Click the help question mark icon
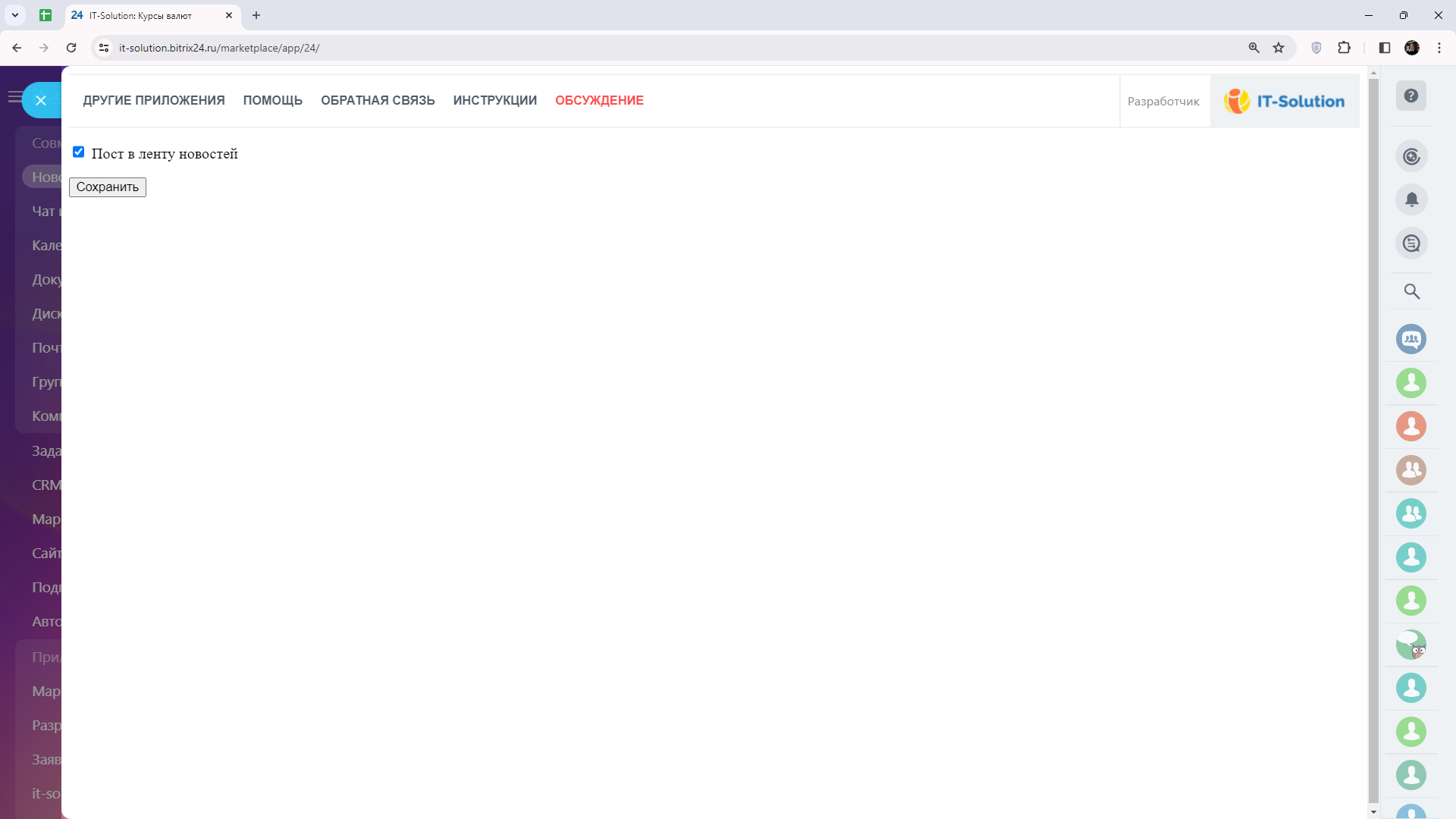The image size is (1456, 819). [x=1410, y=96]
